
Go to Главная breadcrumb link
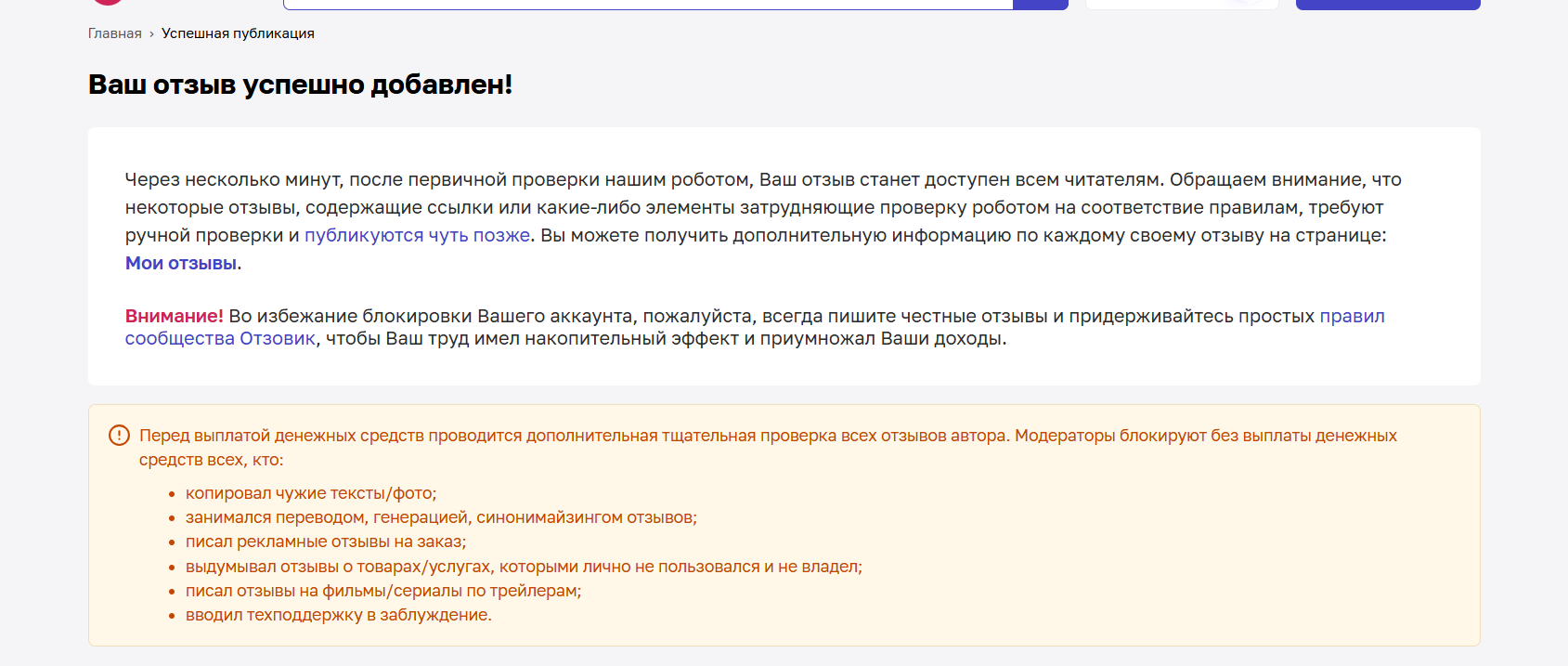click(x=114, y=33)
